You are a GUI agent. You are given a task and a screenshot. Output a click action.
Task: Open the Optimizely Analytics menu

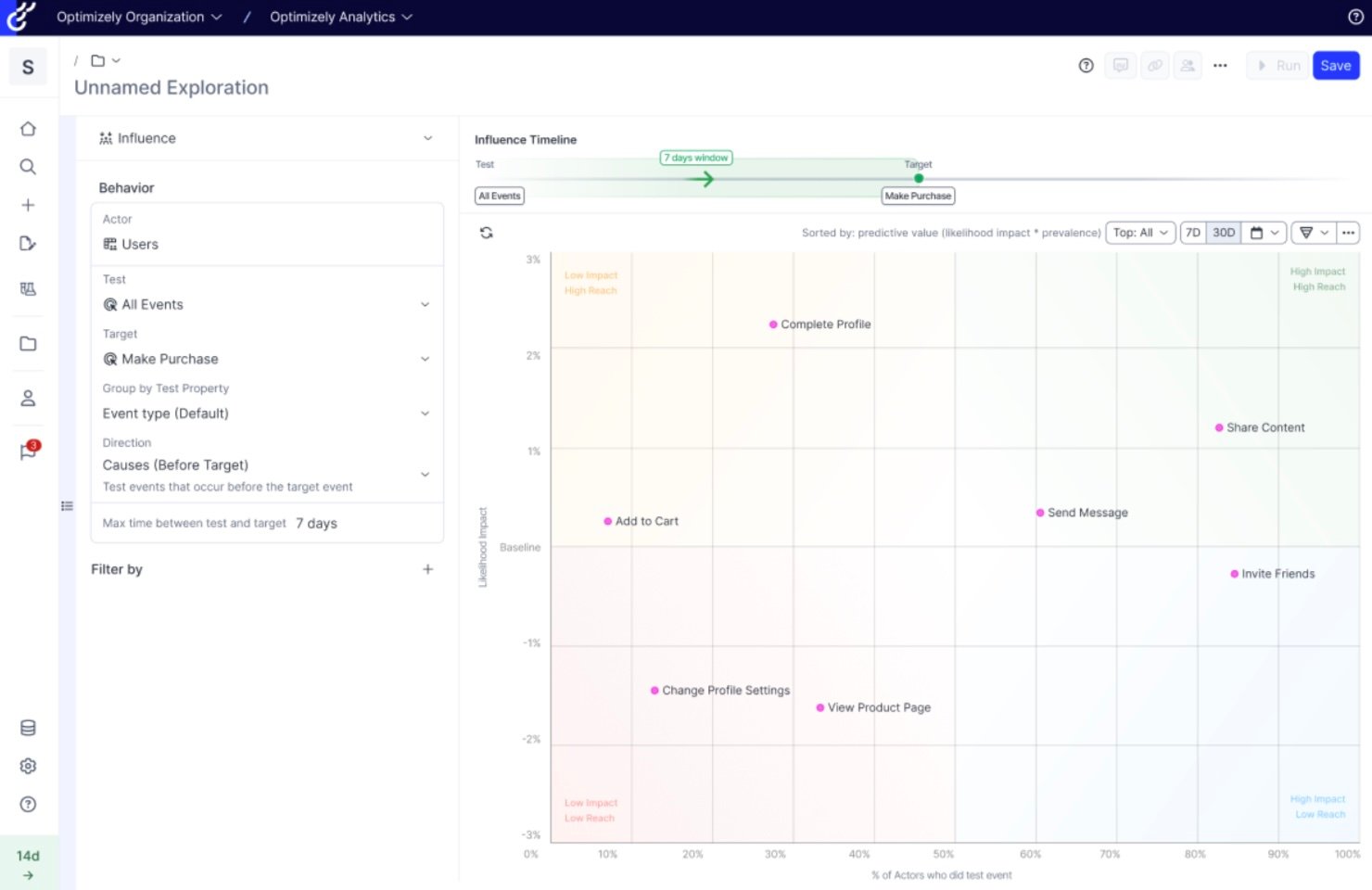click(340, 17)
